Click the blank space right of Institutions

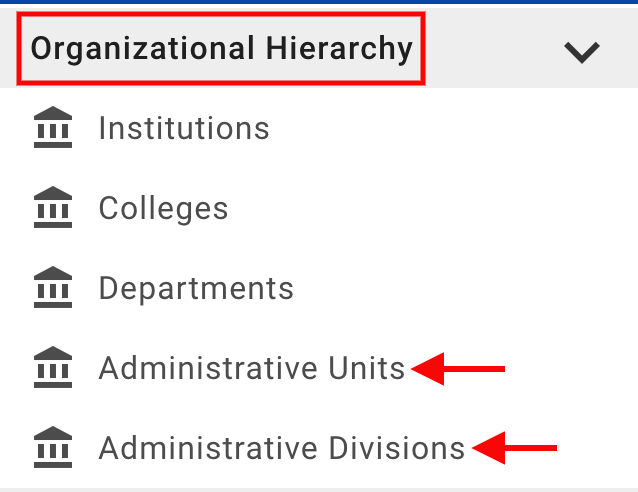pyautogui.click(x=450, y=129)
